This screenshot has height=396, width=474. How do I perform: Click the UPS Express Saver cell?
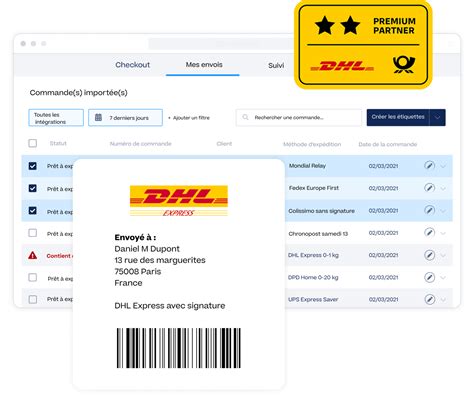pos(313,299)
